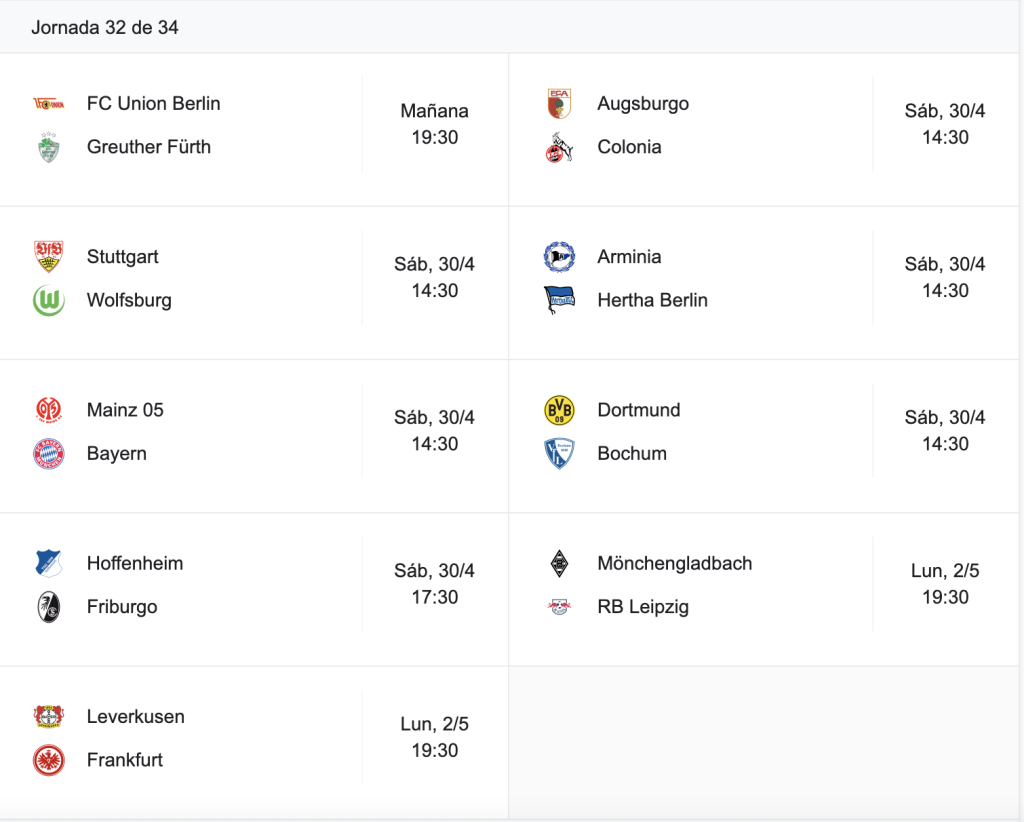The height and width of the screenshot is (822, 1024).
Task: Click the FC Union Berlin crest
Action: [49, 103]
